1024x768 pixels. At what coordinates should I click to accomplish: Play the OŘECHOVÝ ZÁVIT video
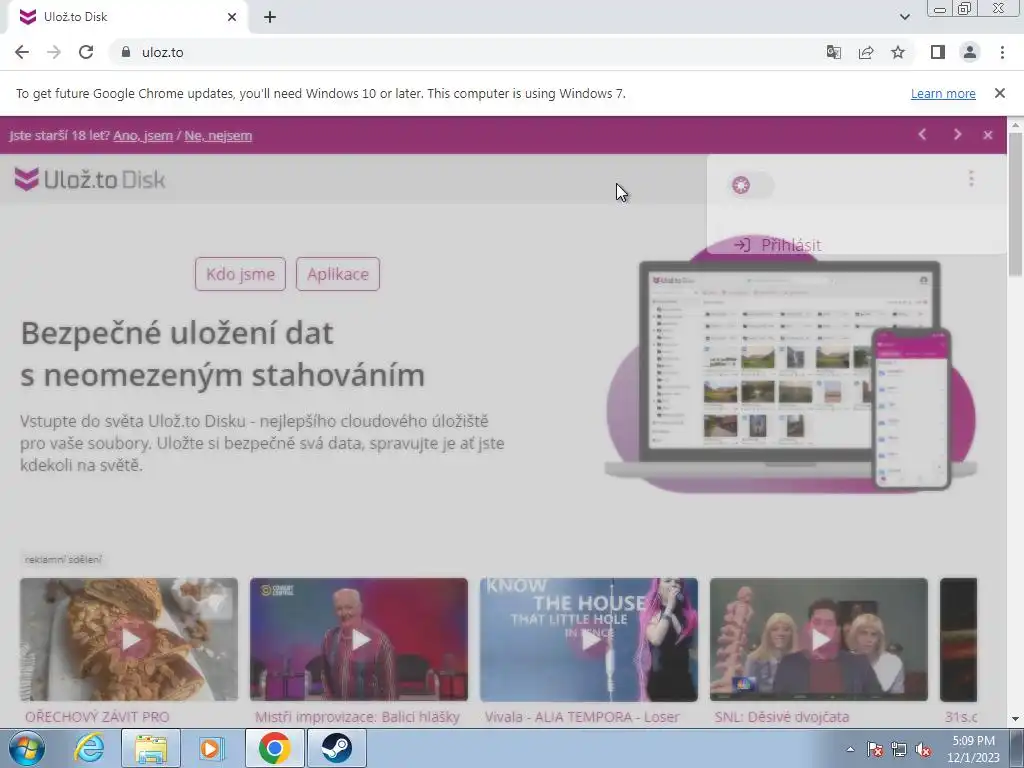coord(129,639)
